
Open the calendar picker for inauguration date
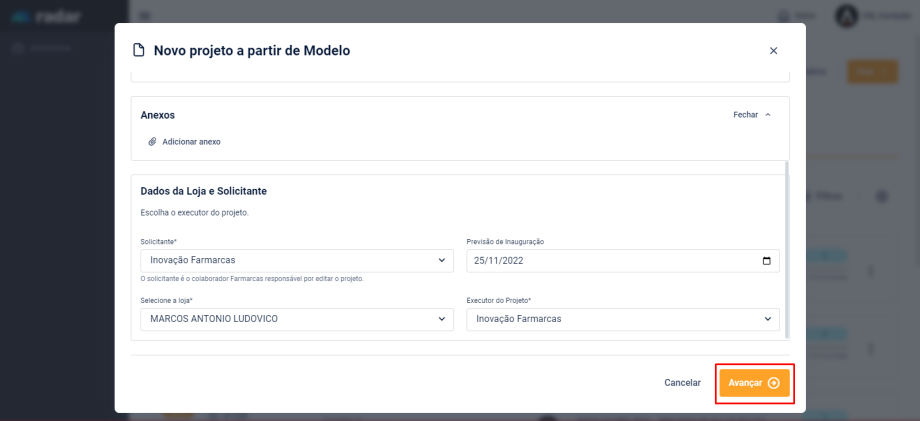click(767, 261)
